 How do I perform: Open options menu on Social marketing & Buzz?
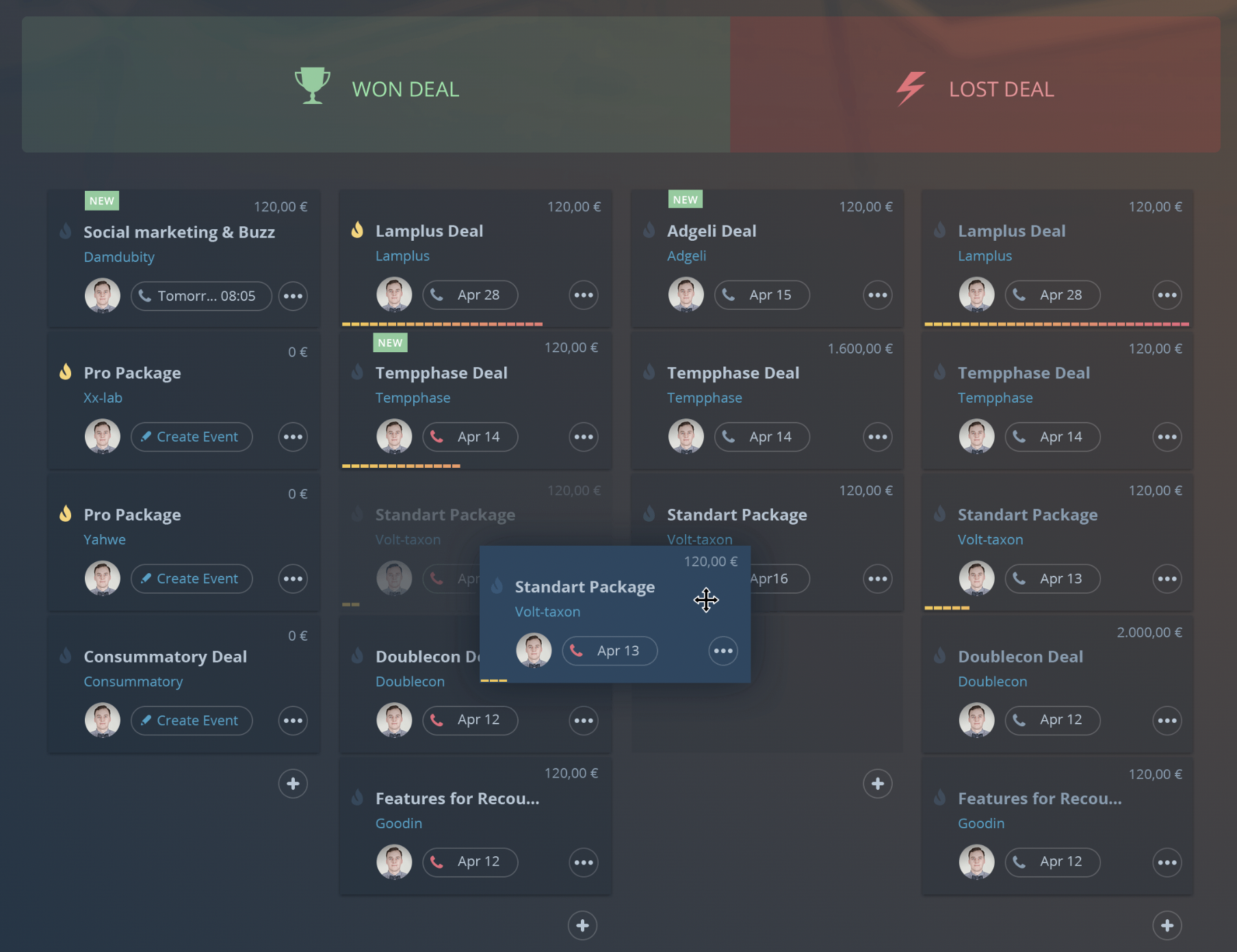(293, 296)
